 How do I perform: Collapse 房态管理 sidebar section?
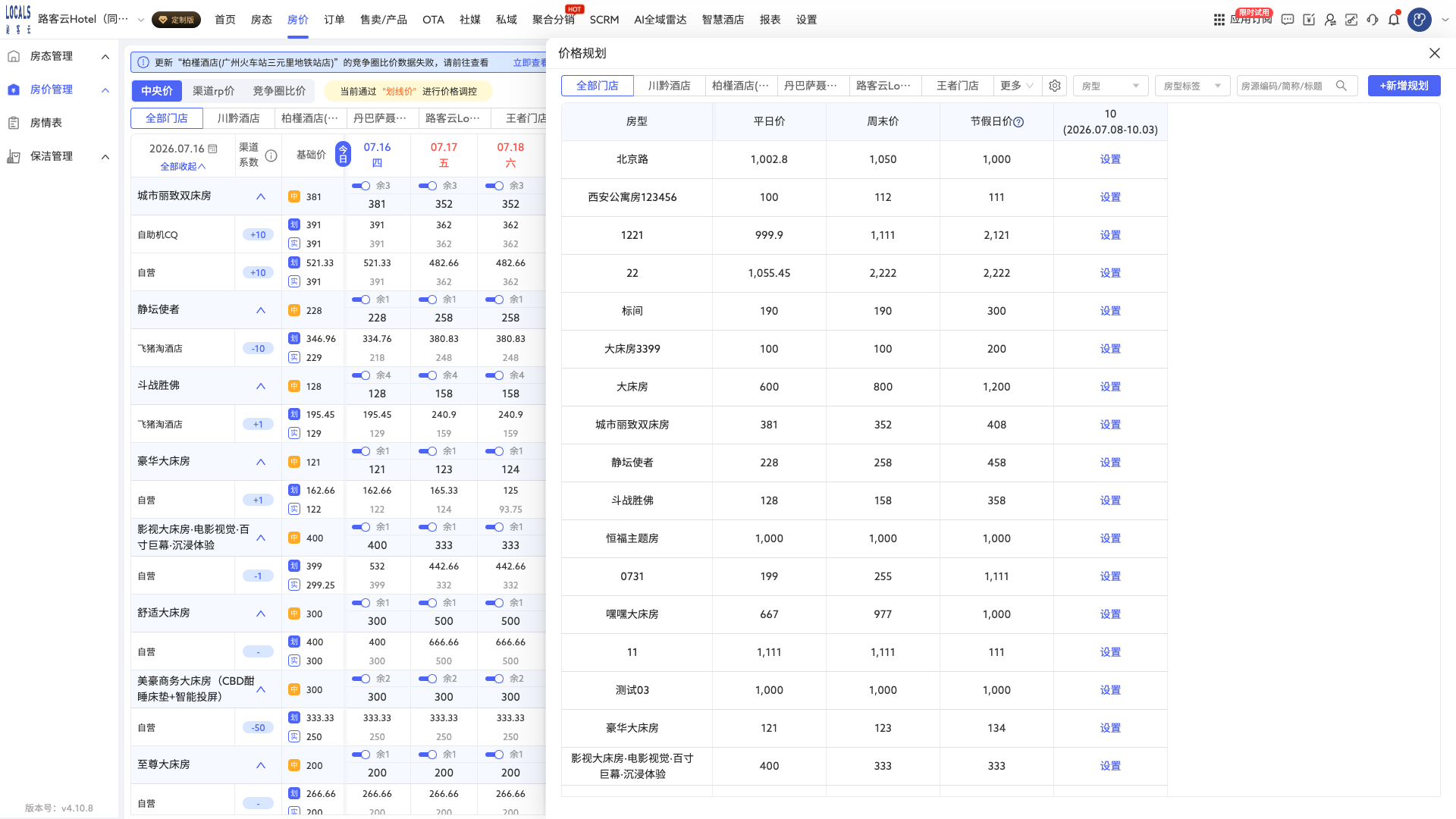coord(105,56)
